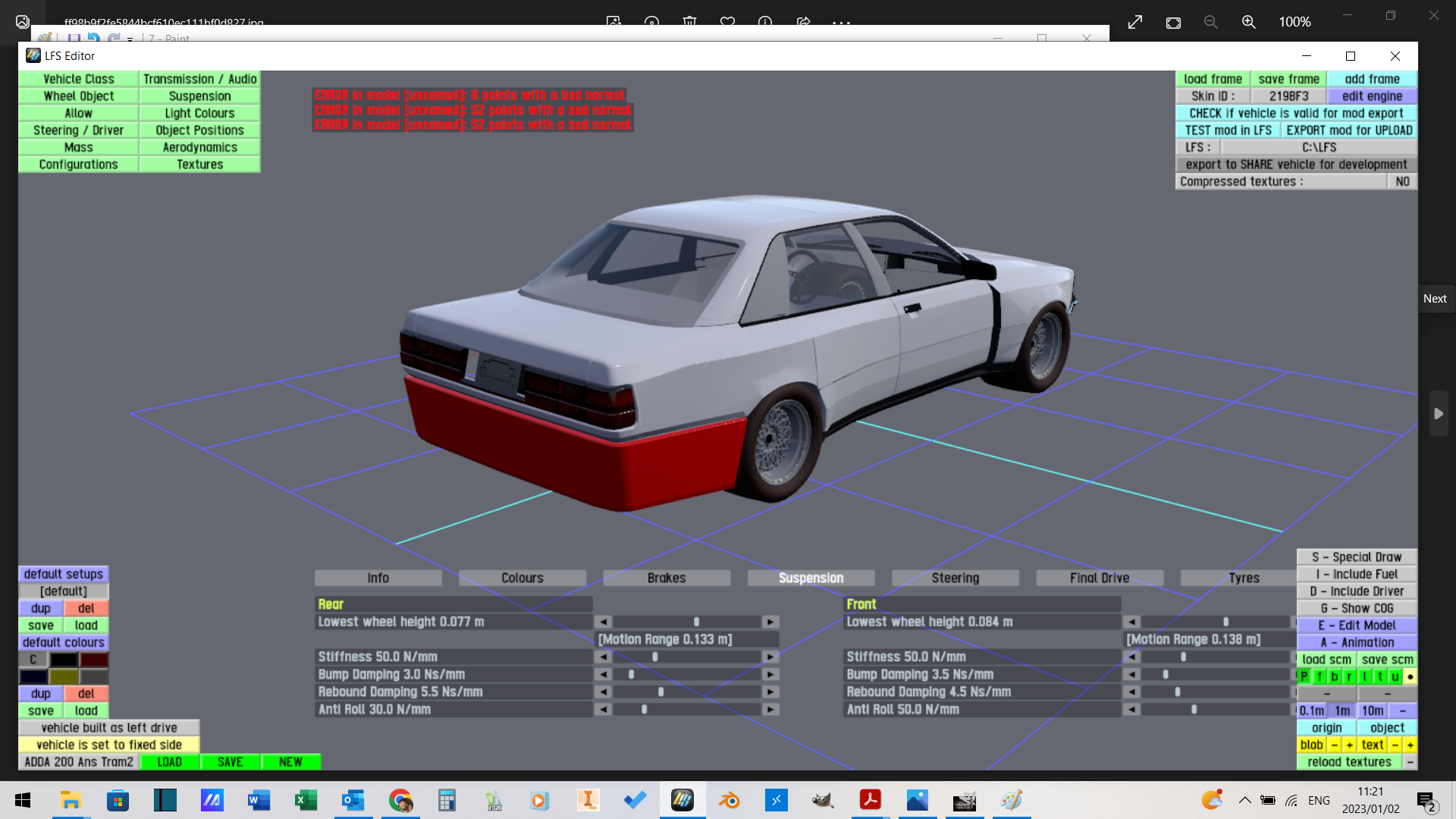Click the play arrow at right edge
Screen dimensions: 1456x819
click(1438, 413)
